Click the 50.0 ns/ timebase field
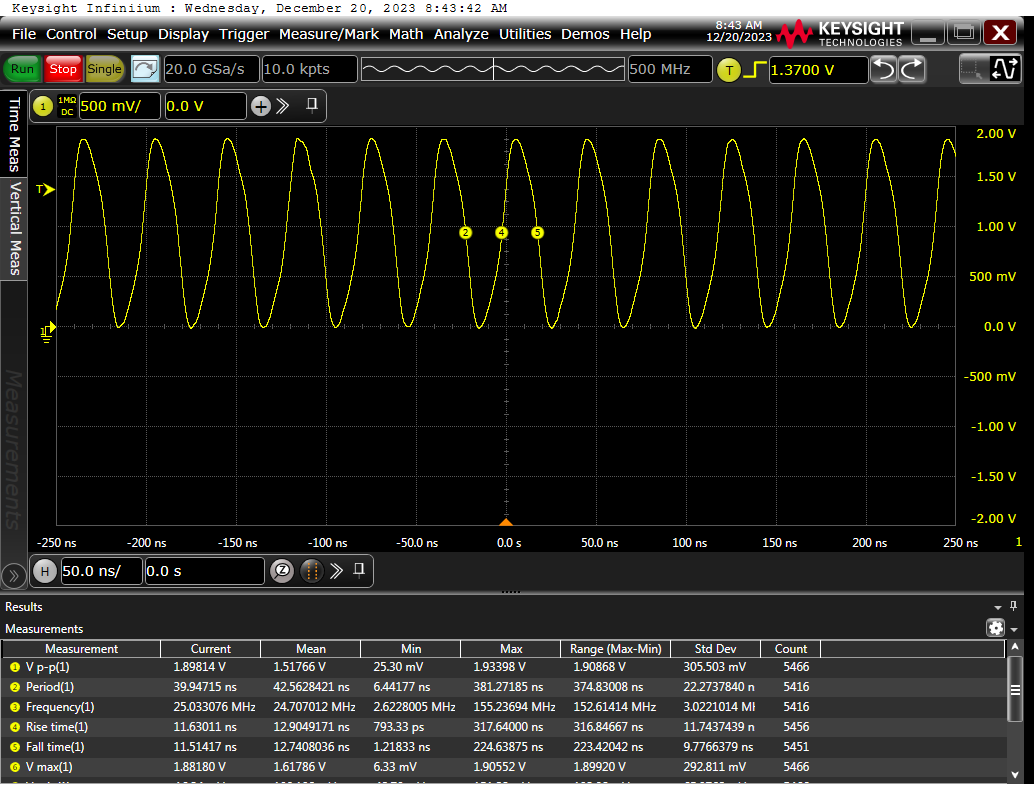1034x794 pixels. pyautogui.click(x=102, y=571)
